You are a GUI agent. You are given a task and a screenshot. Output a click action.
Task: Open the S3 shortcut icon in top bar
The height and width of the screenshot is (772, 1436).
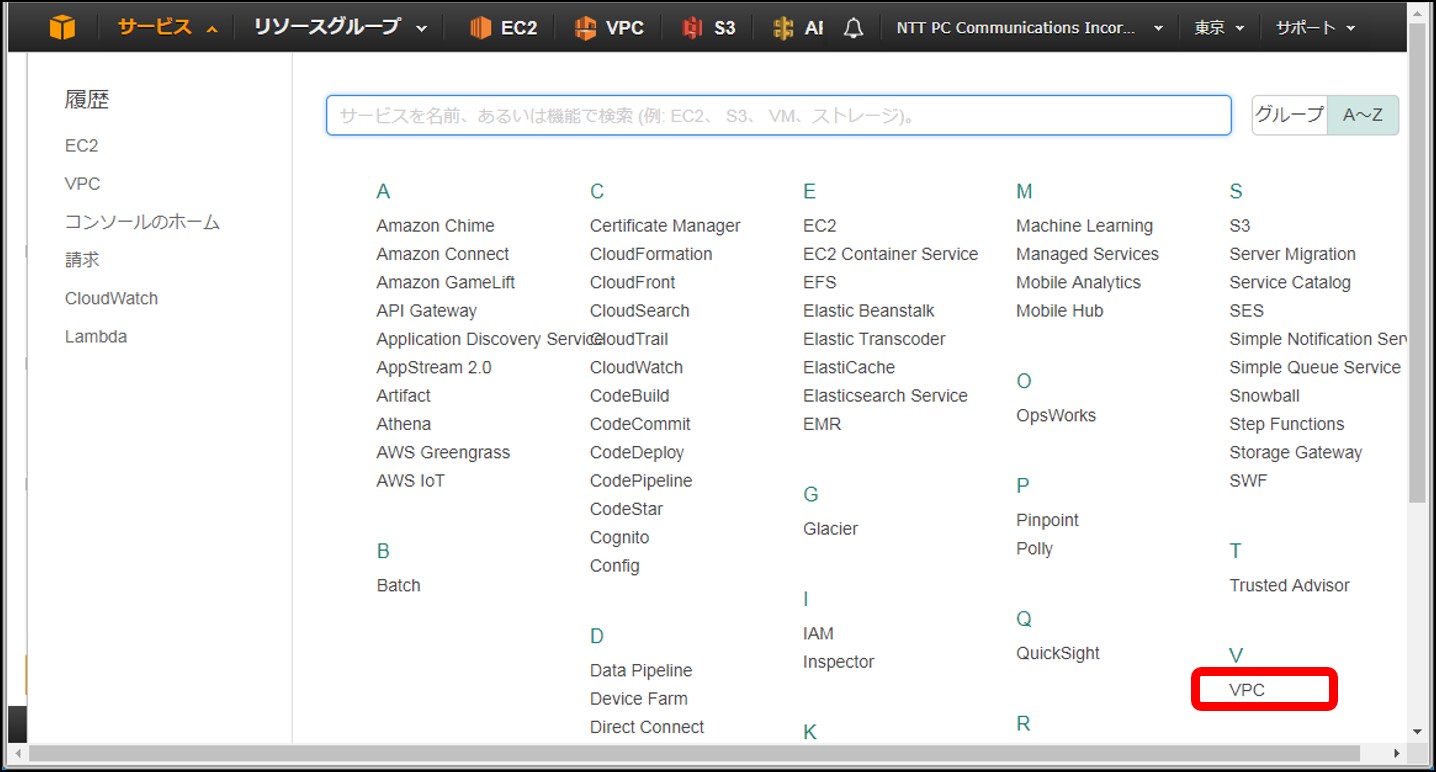tap(692, 28)
